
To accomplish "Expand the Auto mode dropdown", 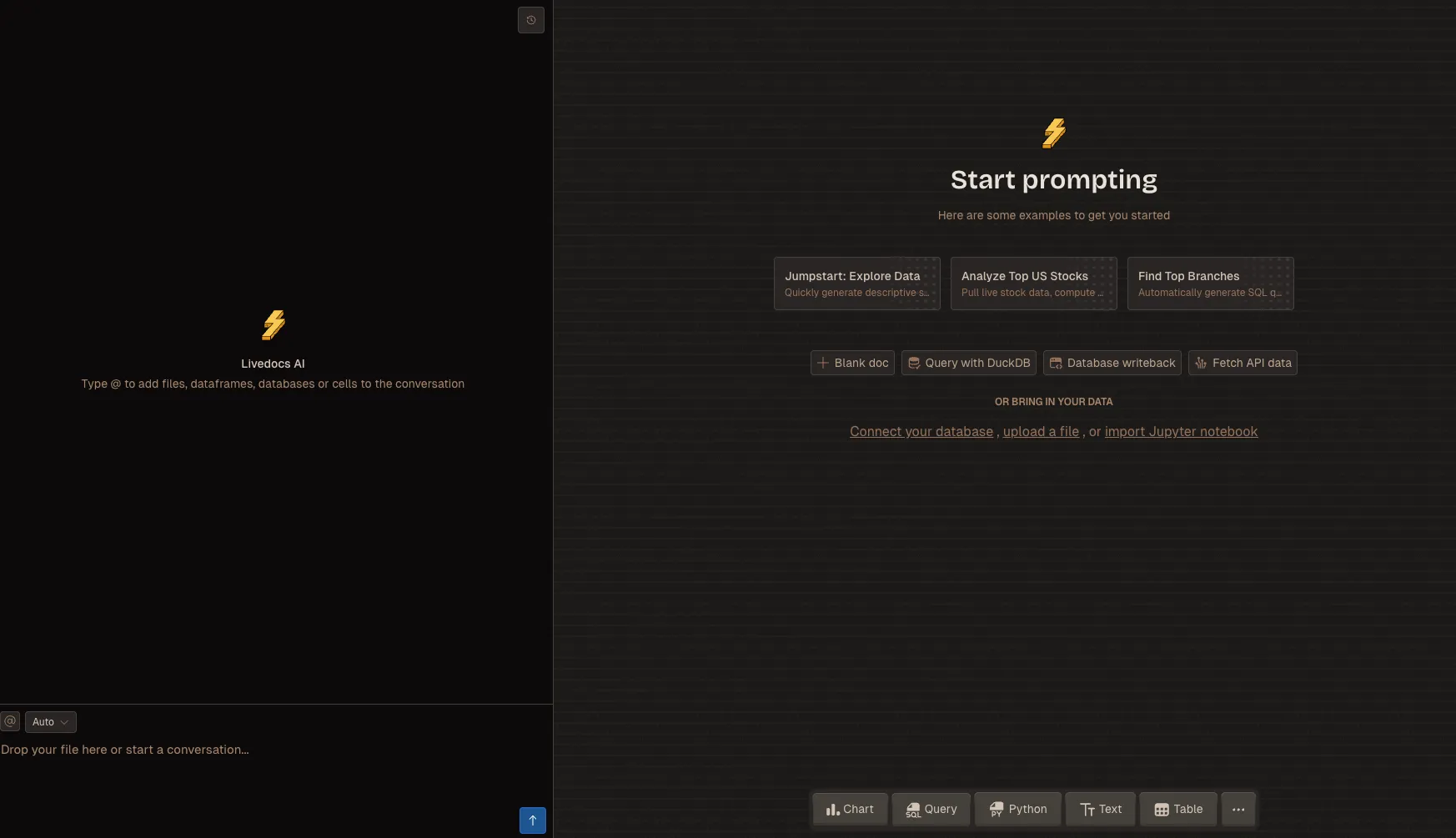I will pos(50,722).
